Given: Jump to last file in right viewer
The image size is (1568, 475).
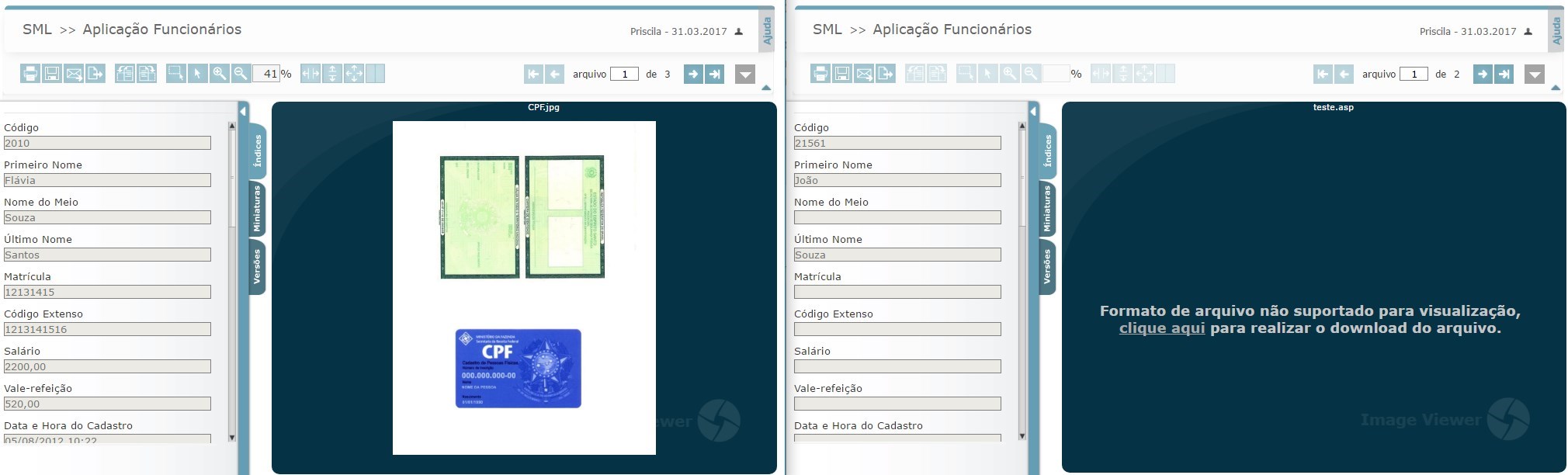Looking at the screenshot, I should pos(1504,74).
